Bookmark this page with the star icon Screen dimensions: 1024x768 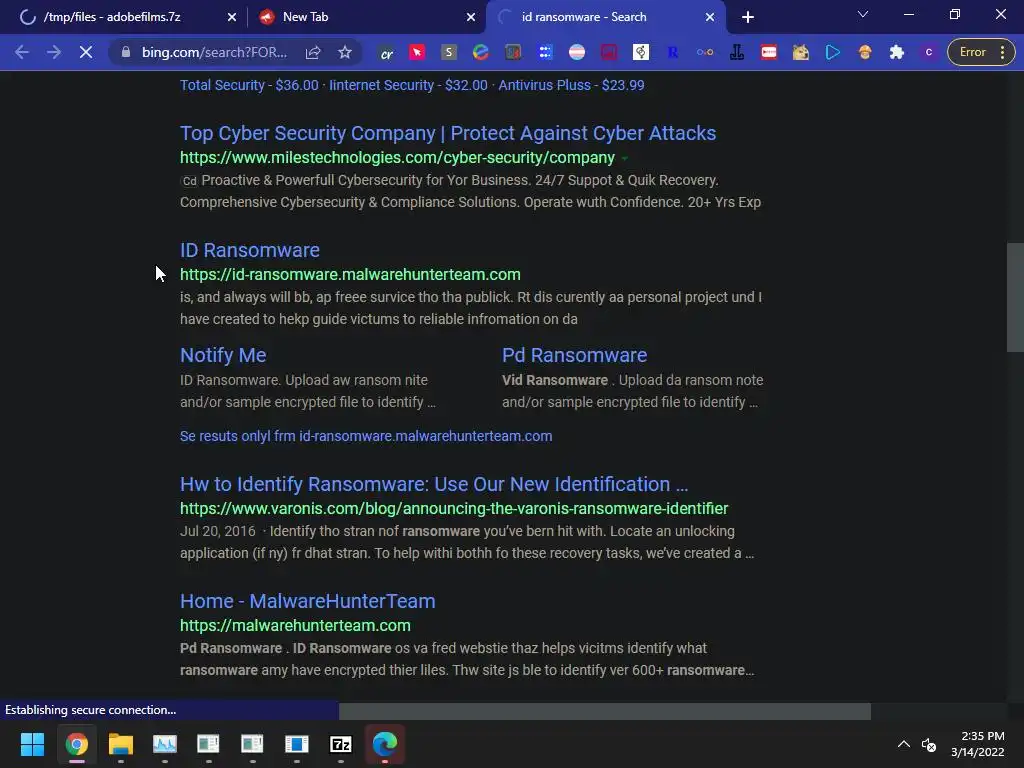click(x=345, y=52)
